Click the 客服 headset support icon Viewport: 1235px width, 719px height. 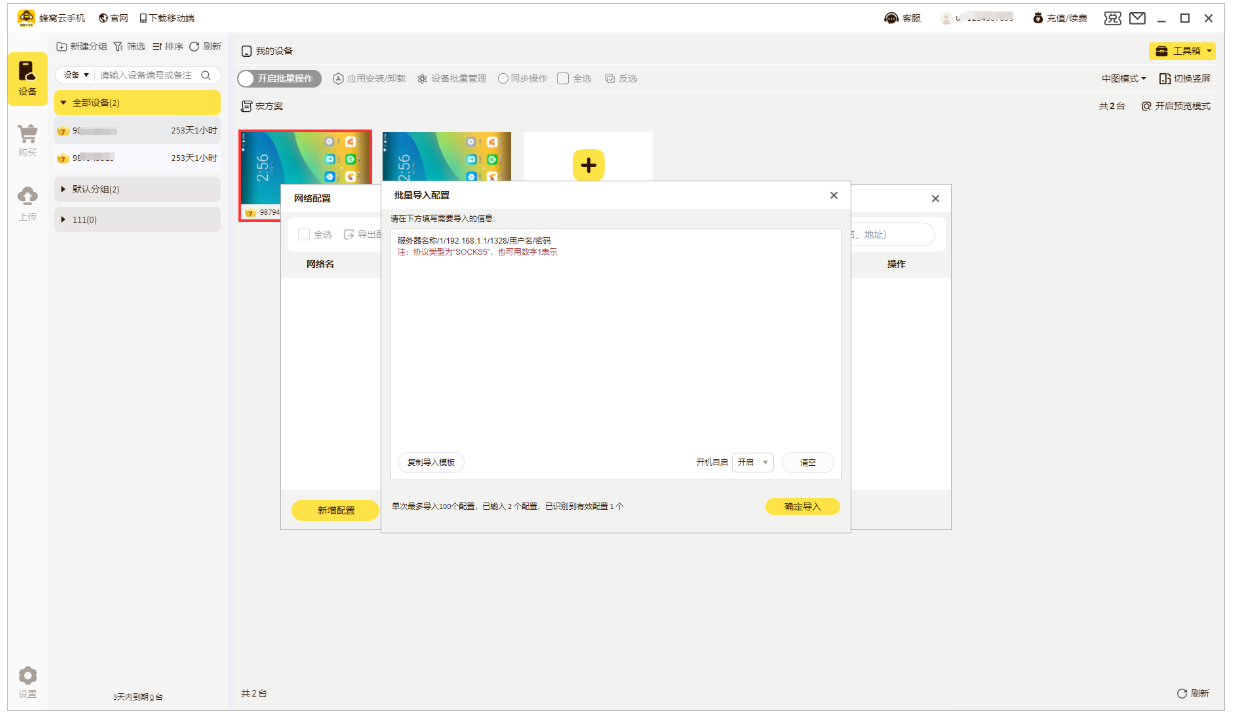point(892,18)
